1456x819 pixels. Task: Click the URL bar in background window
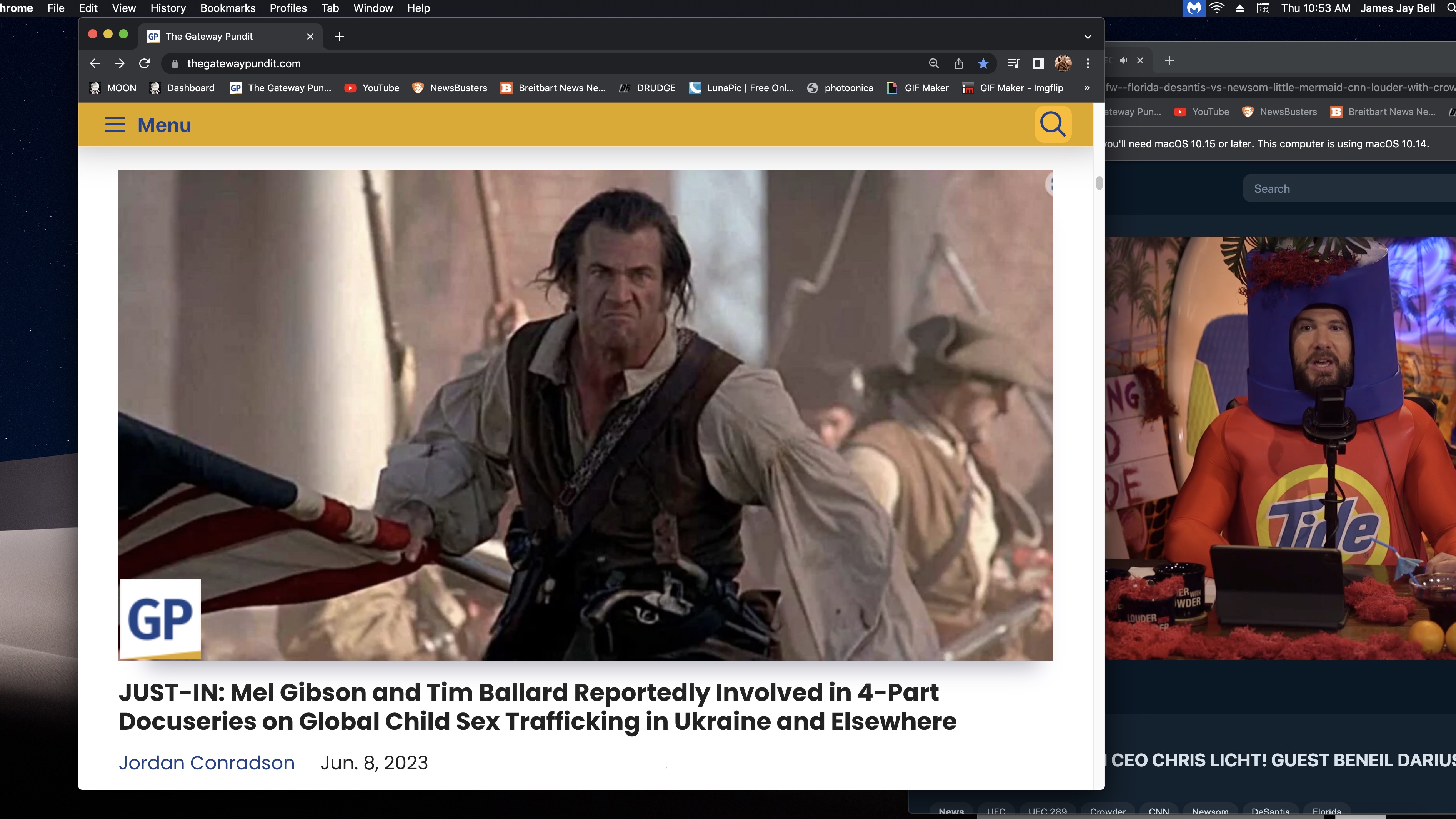click(1281, 88)
